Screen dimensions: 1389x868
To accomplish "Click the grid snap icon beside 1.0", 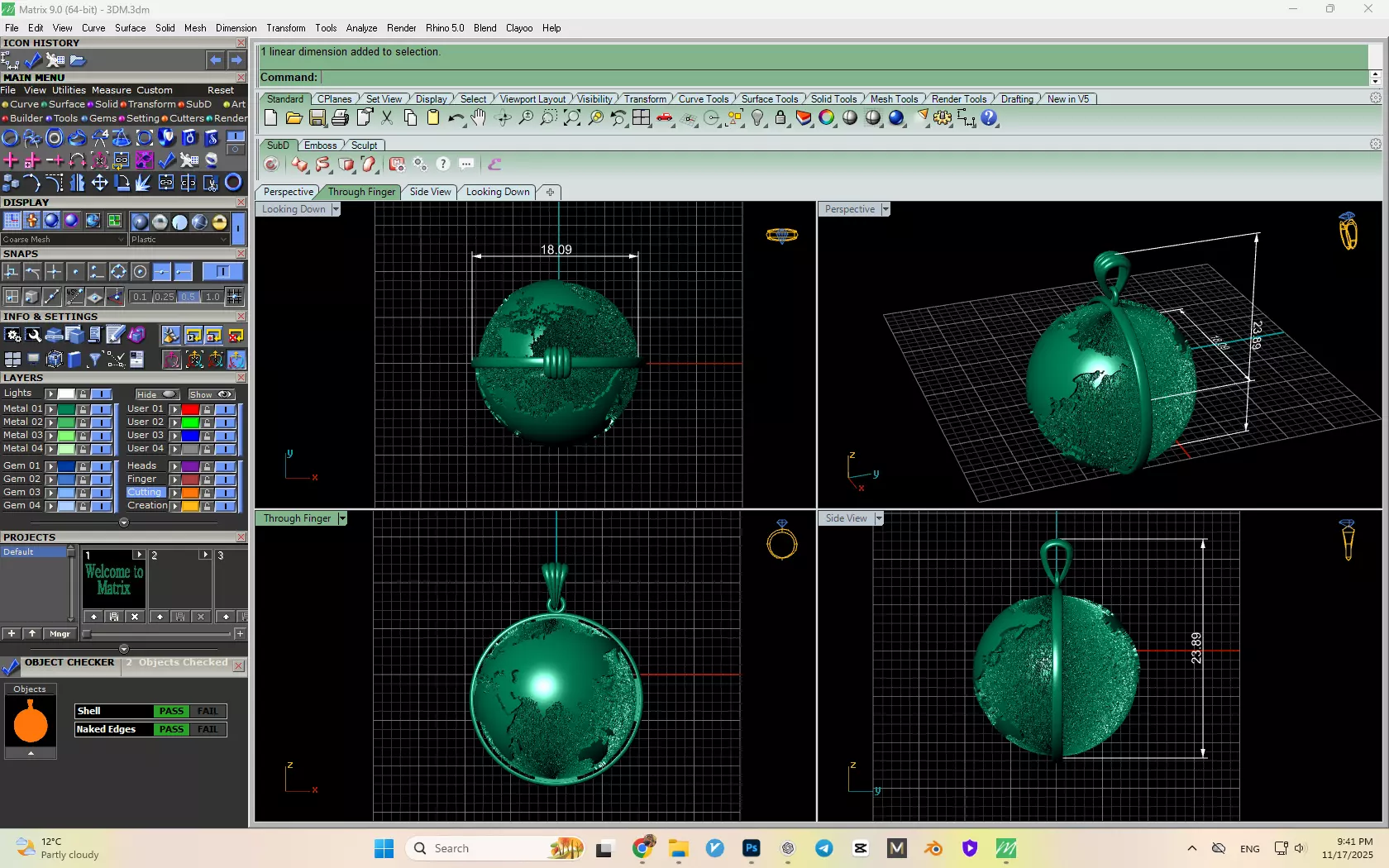I will pos(235,297).
